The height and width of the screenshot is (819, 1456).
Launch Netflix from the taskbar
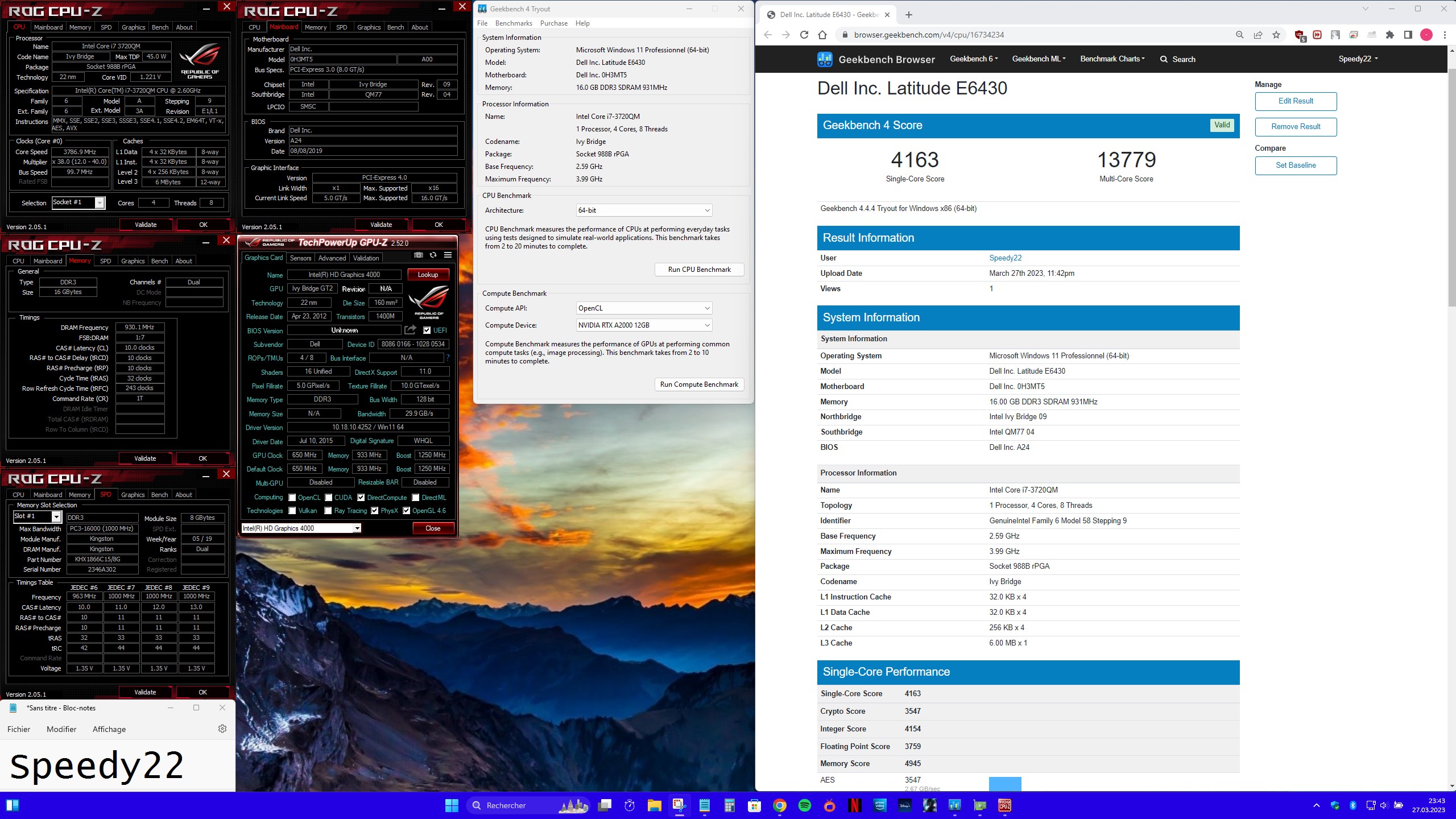(854, 805)
